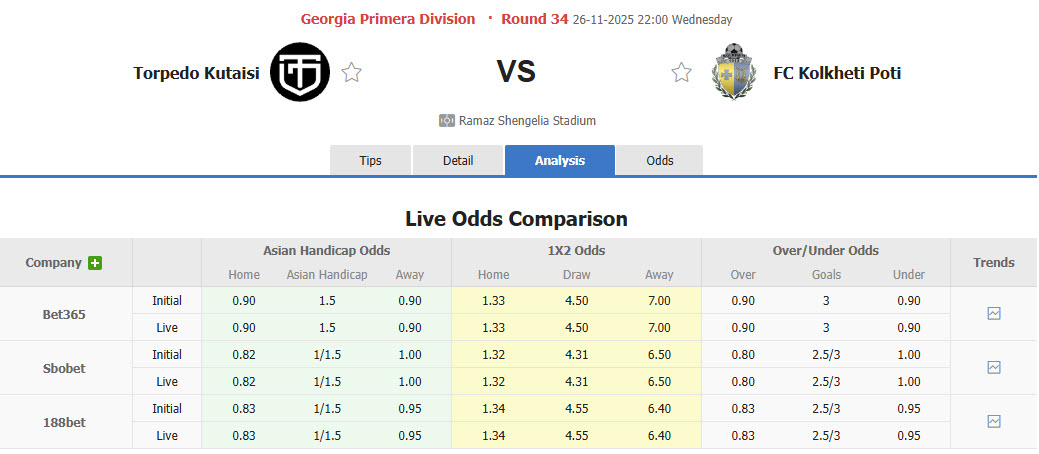1039x454 pixels.
Task: Click the 188bet company name
Action: (x=64, y=422)
